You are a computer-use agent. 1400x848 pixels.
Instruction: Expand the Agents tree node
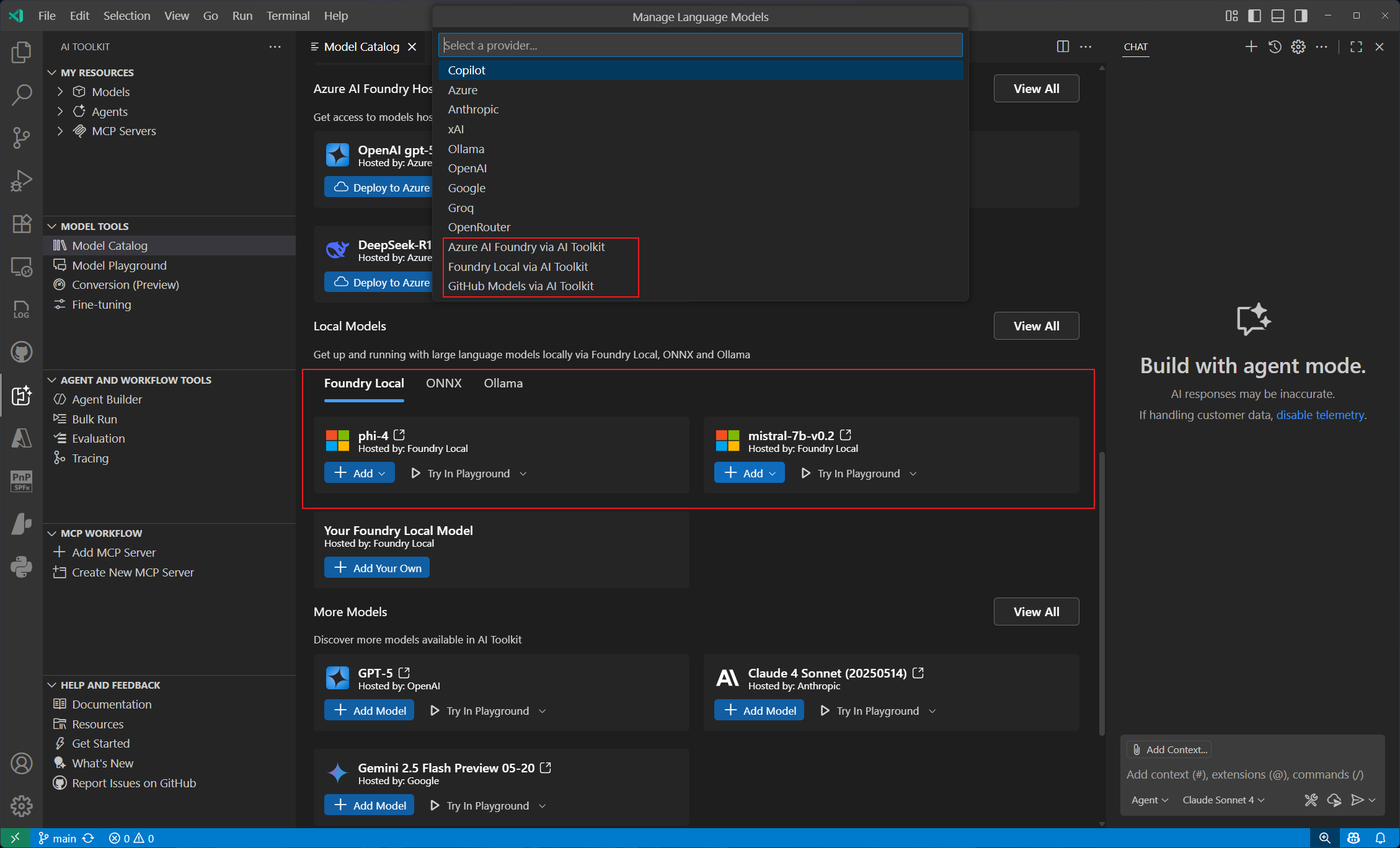pos(60,112)
